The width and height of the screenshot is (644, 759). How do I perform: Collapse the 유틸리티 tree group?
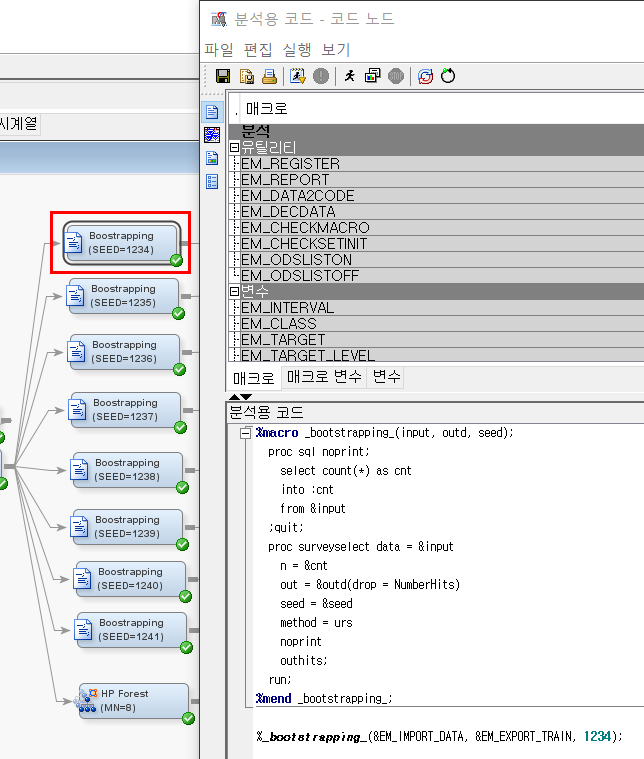235,147
